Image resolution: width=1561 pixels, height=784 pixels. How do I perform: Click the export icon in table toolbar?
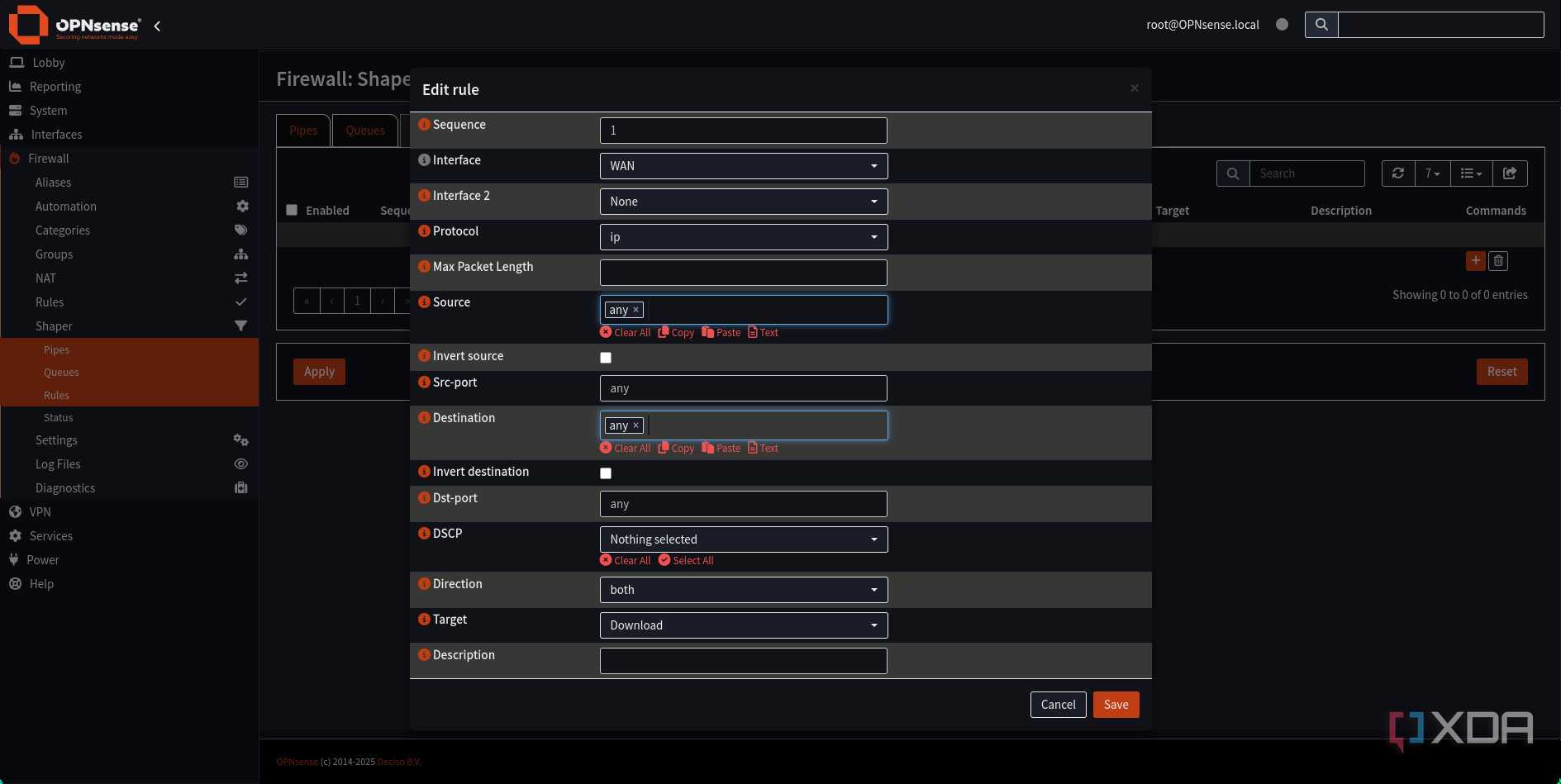pyautogui.click(x=1510, y=173)
